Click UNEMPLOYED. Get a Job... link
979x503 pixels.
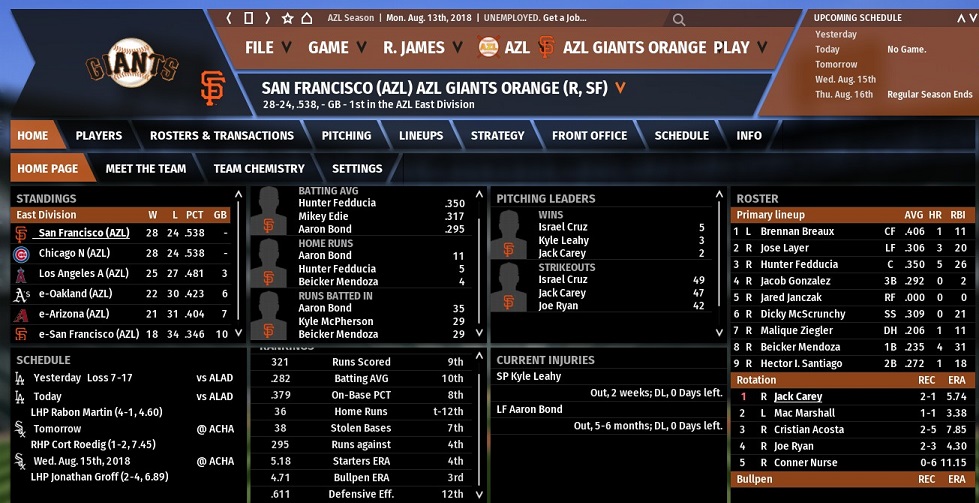coord(535,18)
